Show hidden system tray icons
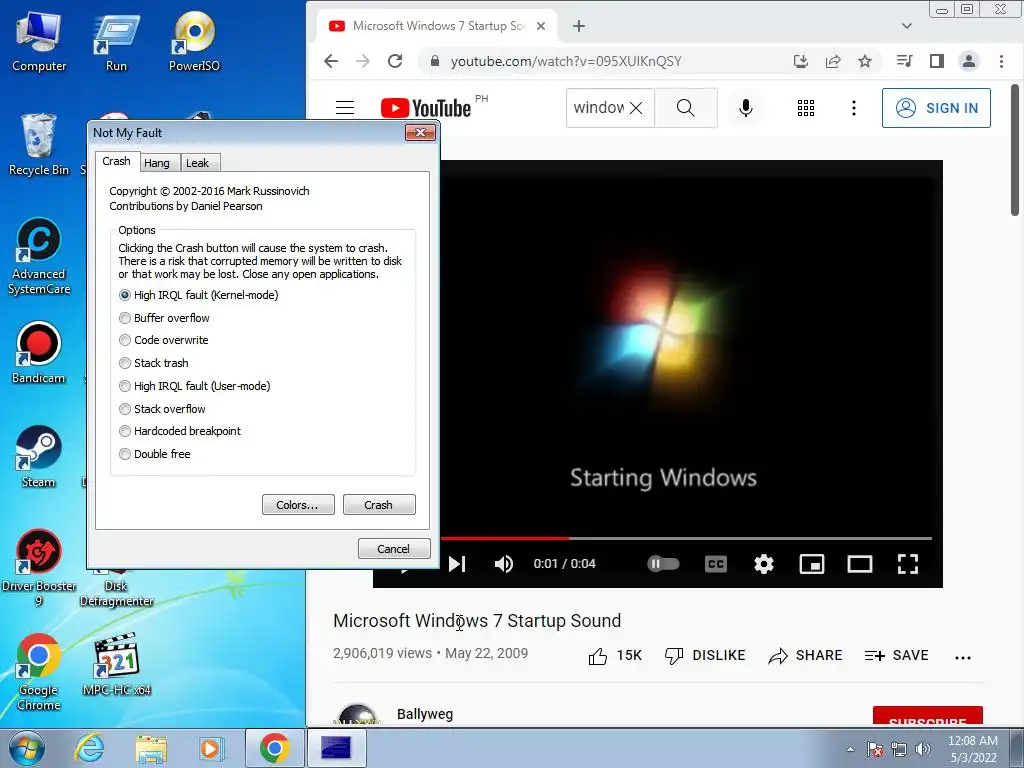The width and height of the screenshot is (1024, 768). point(850,749)
